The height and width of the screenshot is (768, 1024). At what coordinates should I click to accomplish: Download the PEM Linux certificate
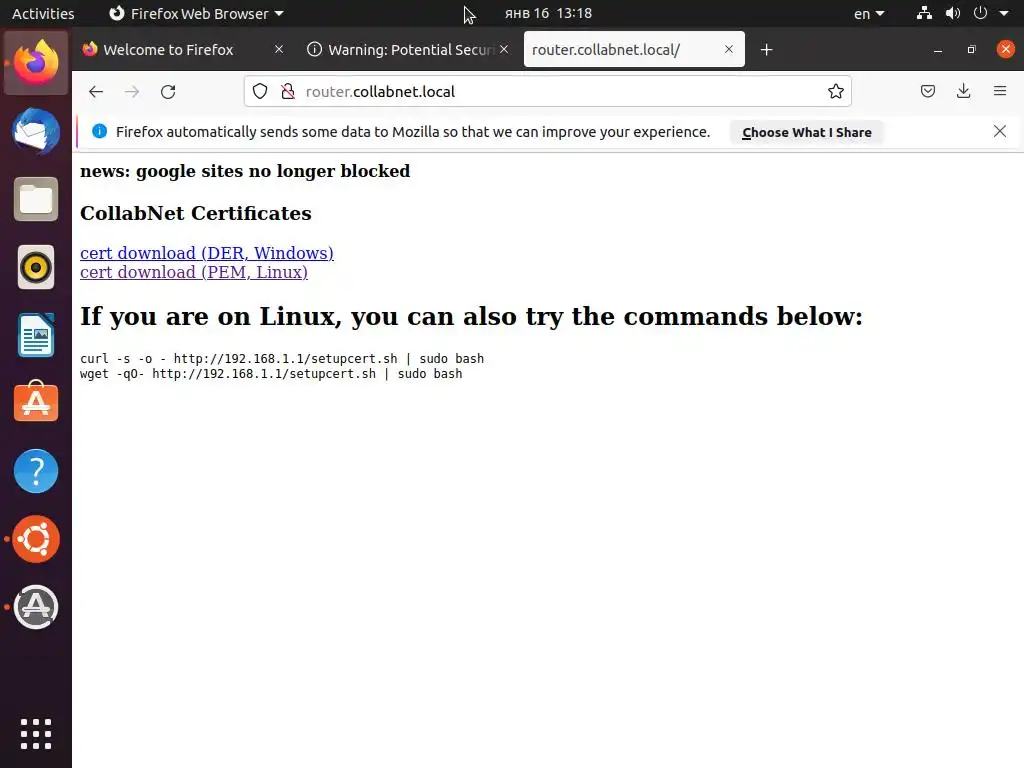point(193,272)
